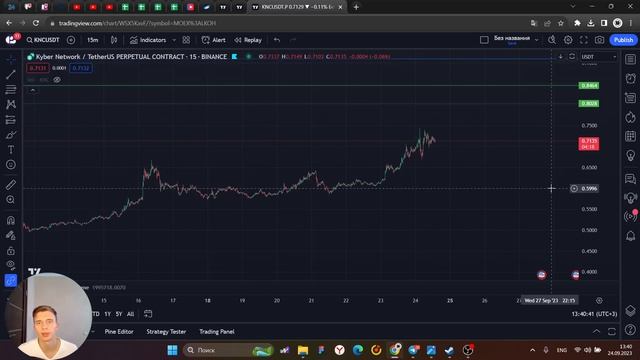Open the Trading Panel tab
640x360 pixels.
point(217,332)
